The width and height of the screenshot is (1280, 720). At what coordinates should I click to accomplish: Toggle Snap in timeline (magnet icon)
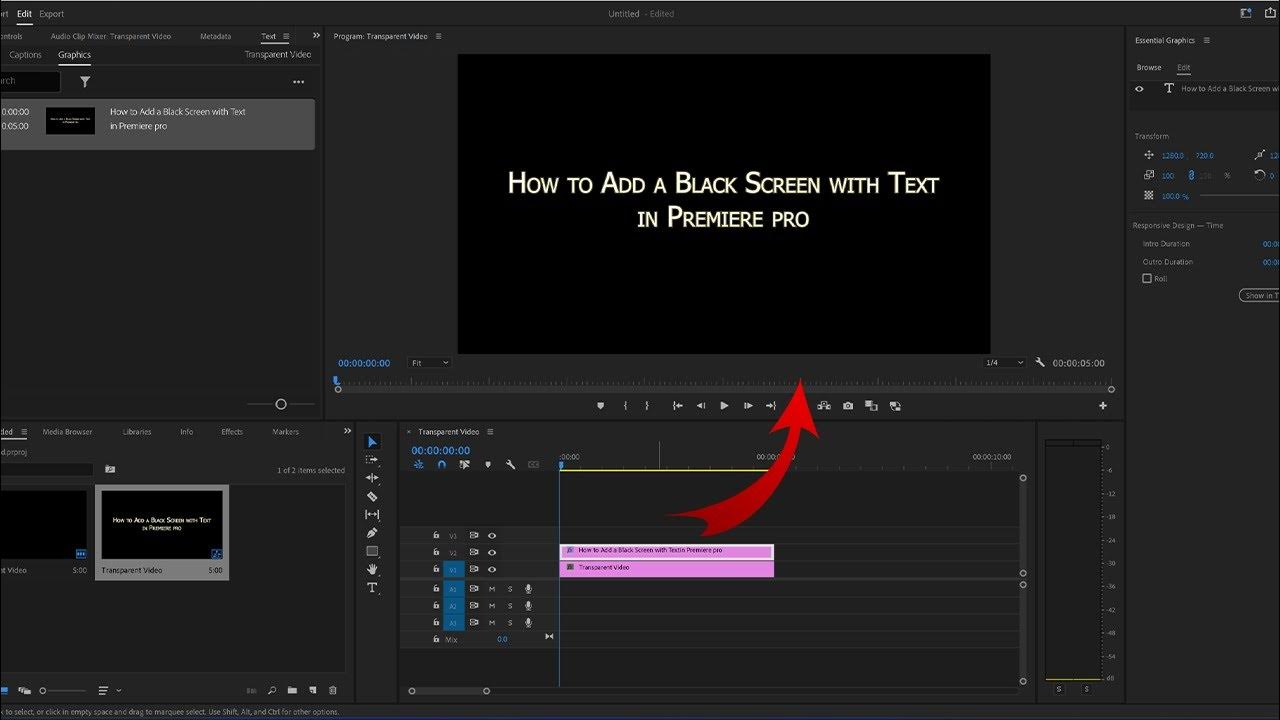(x=442, y=465)
